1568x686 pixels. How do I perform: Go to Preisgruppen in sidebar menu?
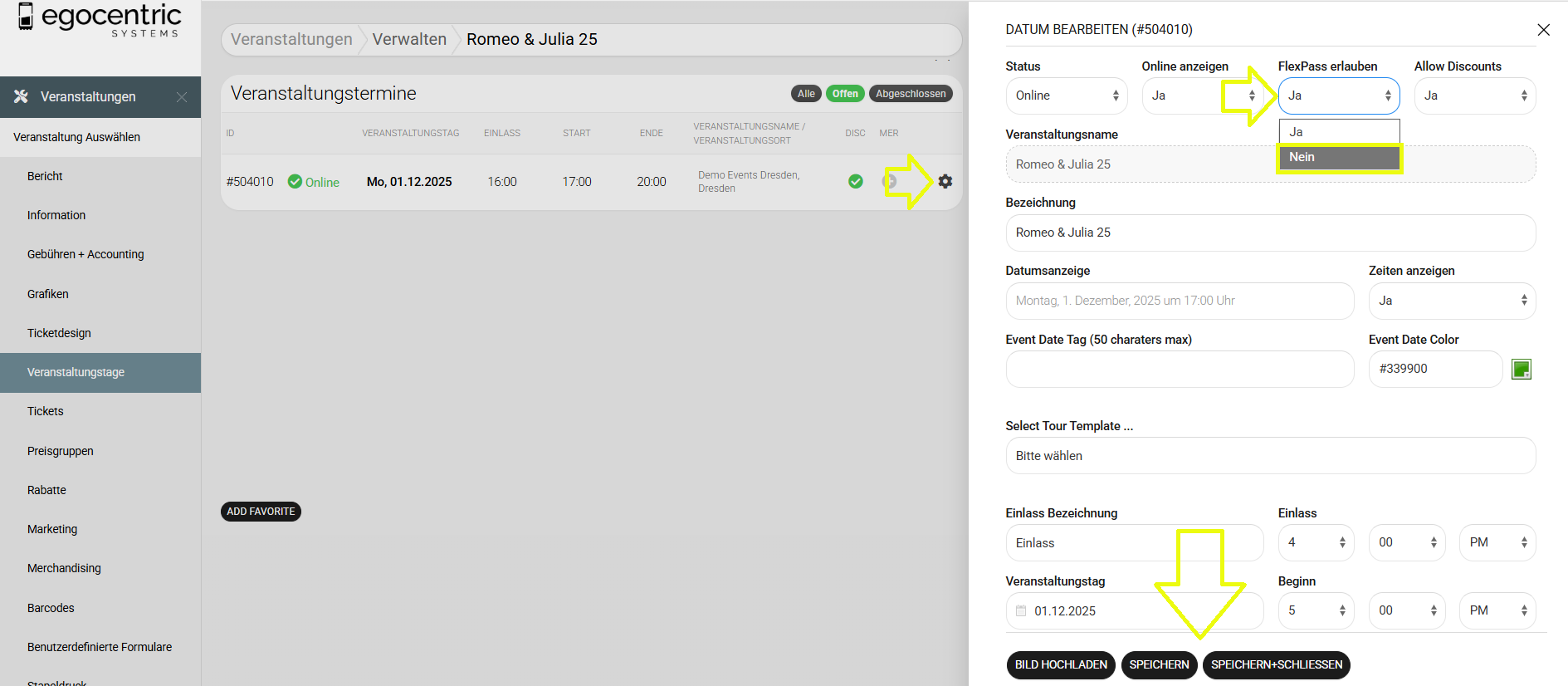[60, 451]
